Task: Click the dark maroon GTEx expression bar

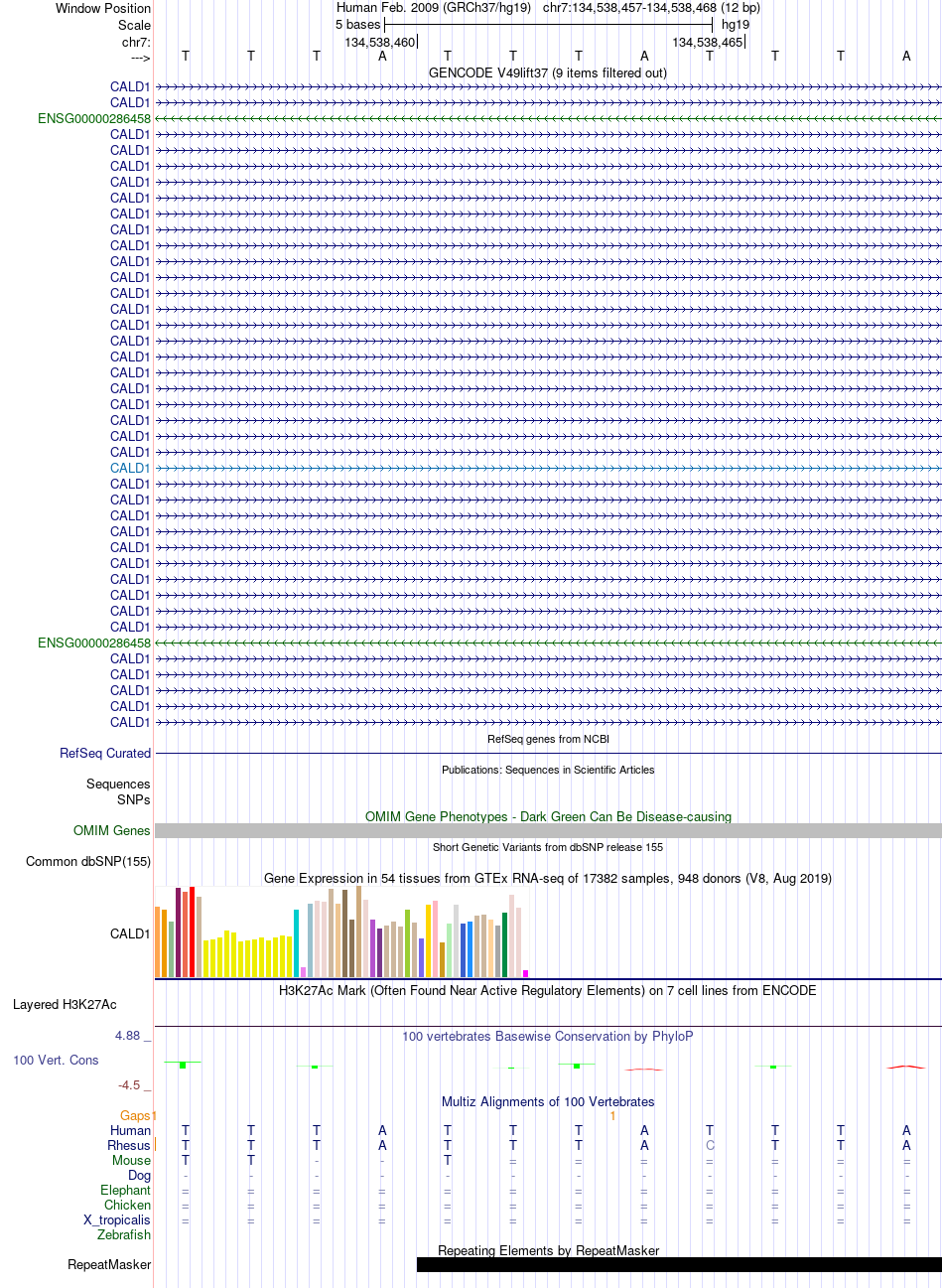Action: pos(178,932)
